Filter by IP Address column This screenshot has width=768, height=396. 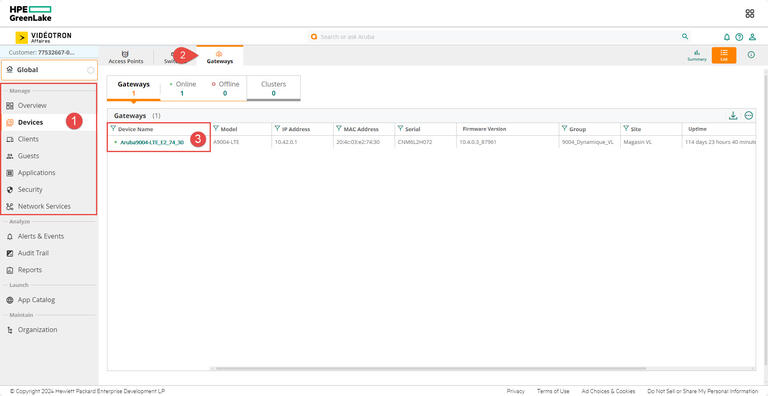pyautogui.click(x=277, y=128)
